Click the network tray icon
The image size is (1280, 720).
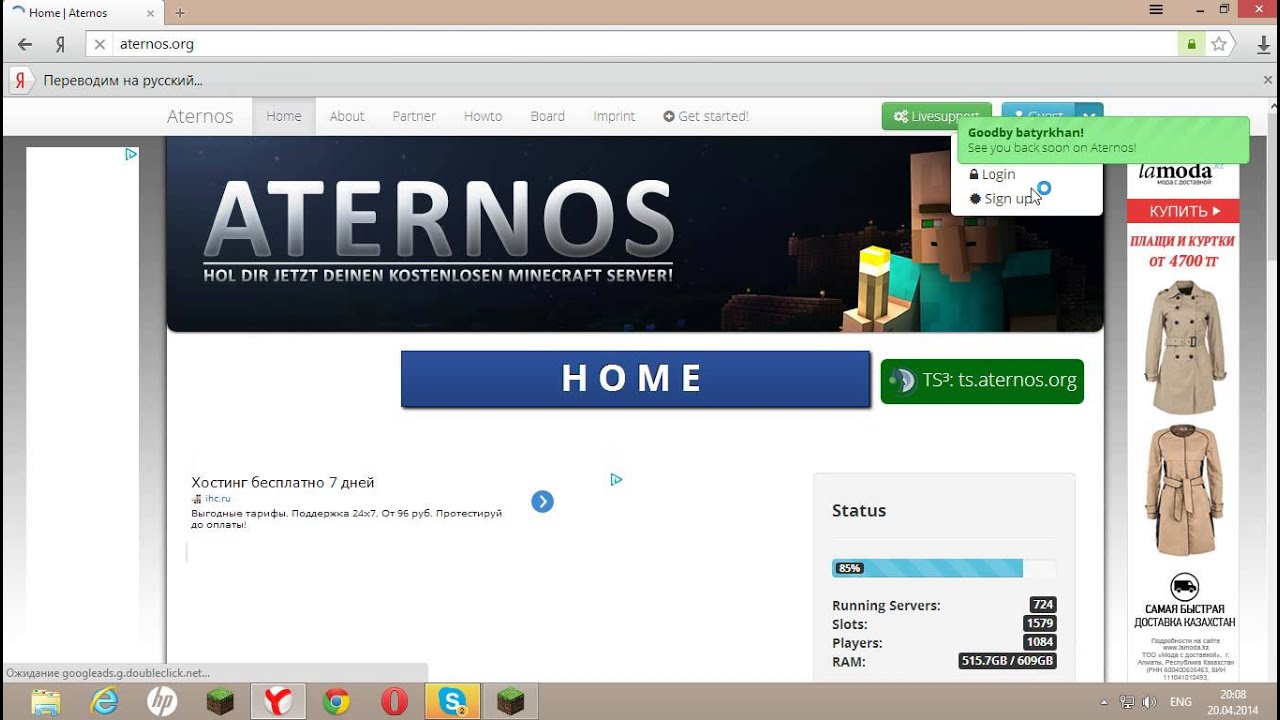point(1127,702)
